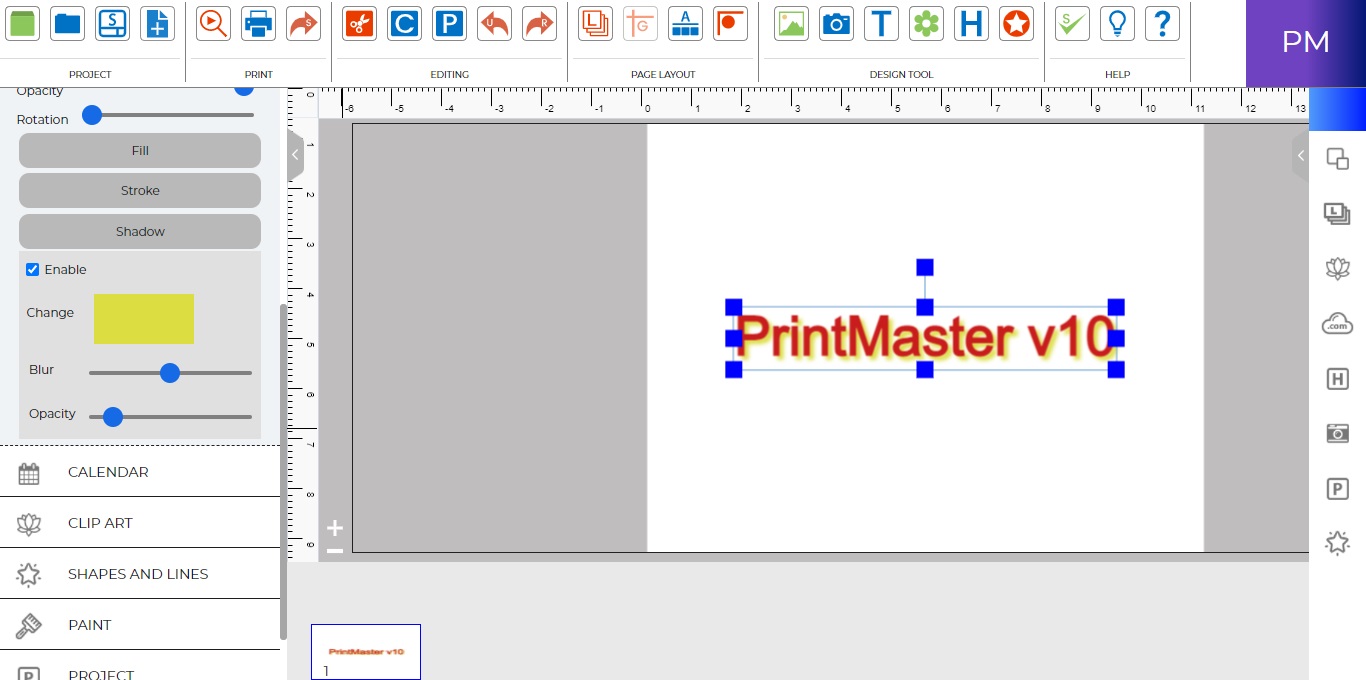
Task: Collapse the Shadow section
Action: (x=140, y=231)
